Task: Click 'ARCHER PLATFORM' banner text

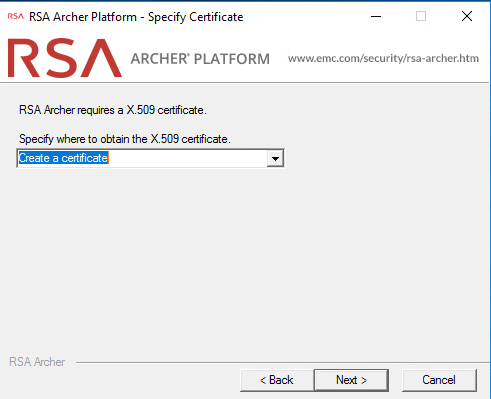Action: [200, 59]
